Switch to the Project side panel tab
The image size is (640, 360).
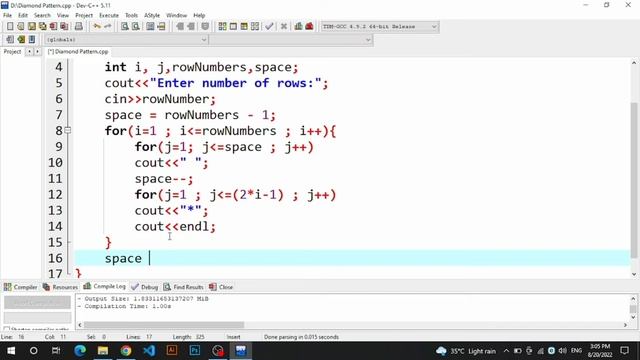[12, 52]
